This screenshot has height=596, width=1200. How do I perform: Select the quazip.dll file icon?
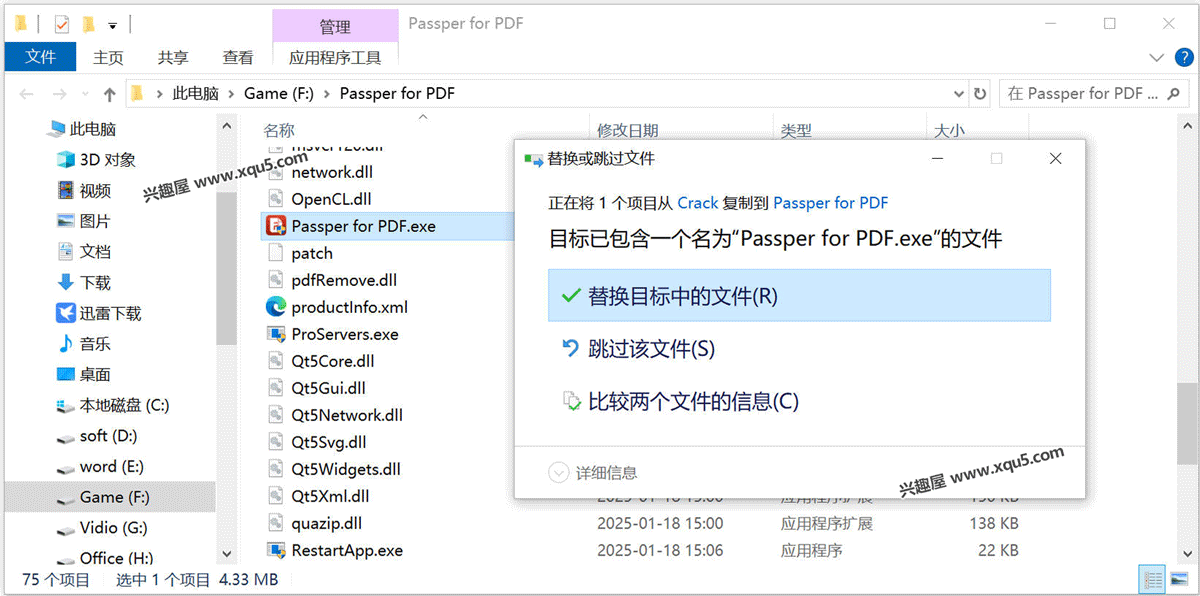276,523
